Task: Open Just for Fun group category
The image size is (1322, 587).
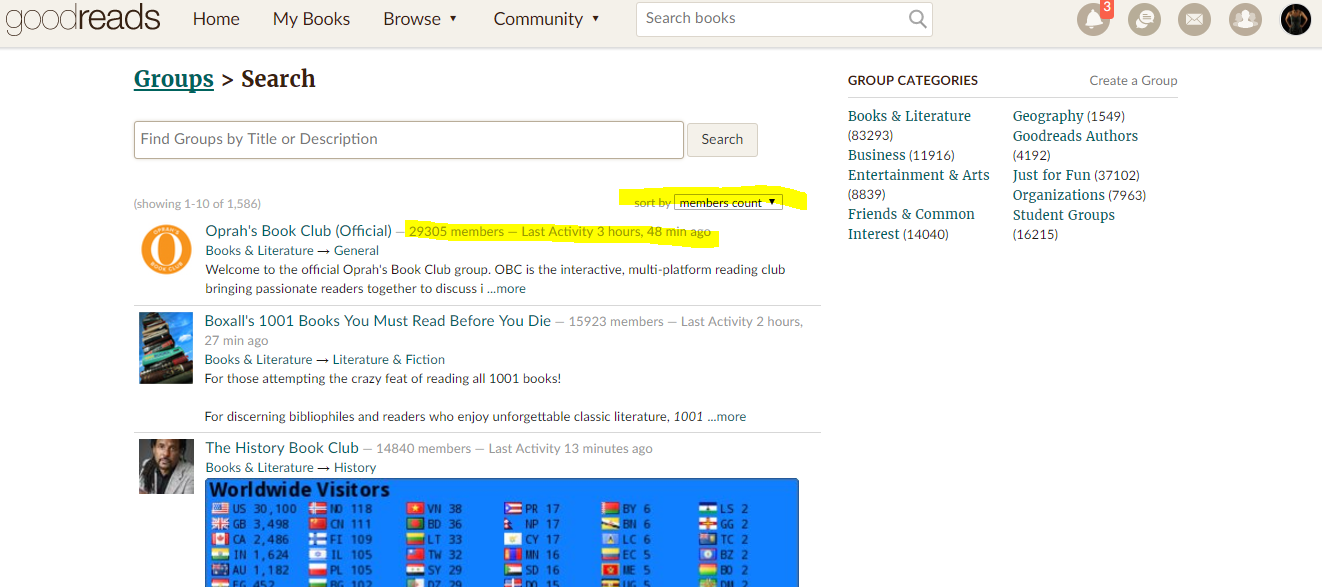Action: click(x=1051, y=175)
